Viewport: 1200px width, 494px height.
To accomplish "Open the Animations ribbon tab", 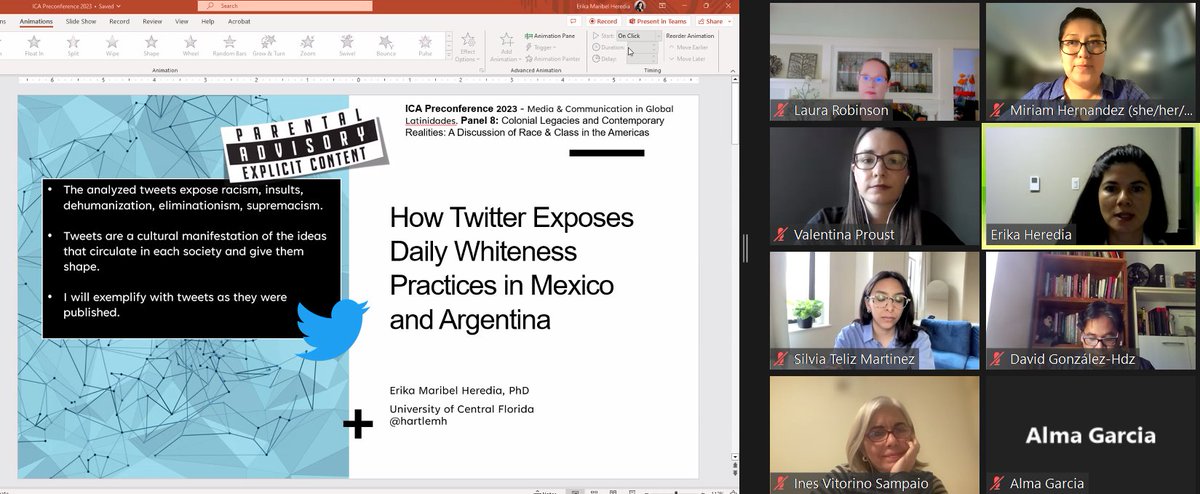I will (36, 20).
